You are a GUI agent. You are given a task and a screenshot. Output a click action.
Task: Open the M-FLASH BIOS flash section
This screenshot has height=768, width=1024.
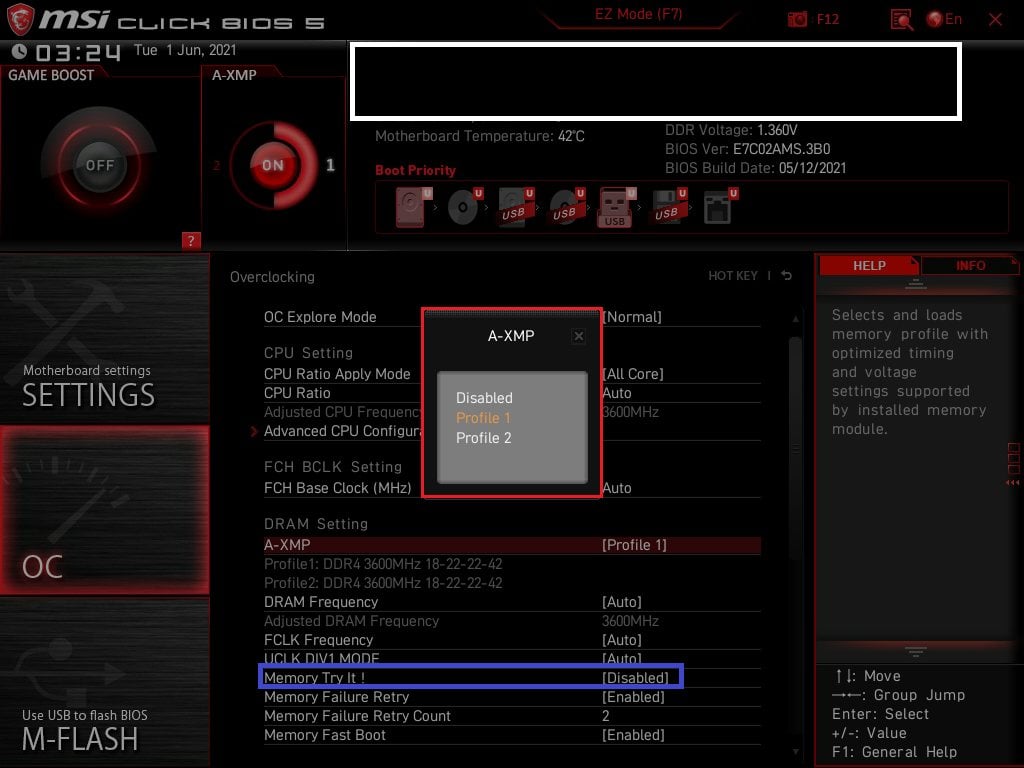click(104, 682)
